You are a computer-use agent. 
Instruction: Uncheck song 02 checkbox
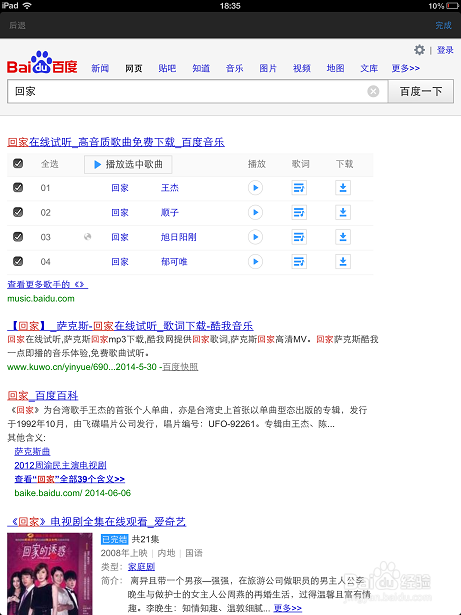click(18, 212)
